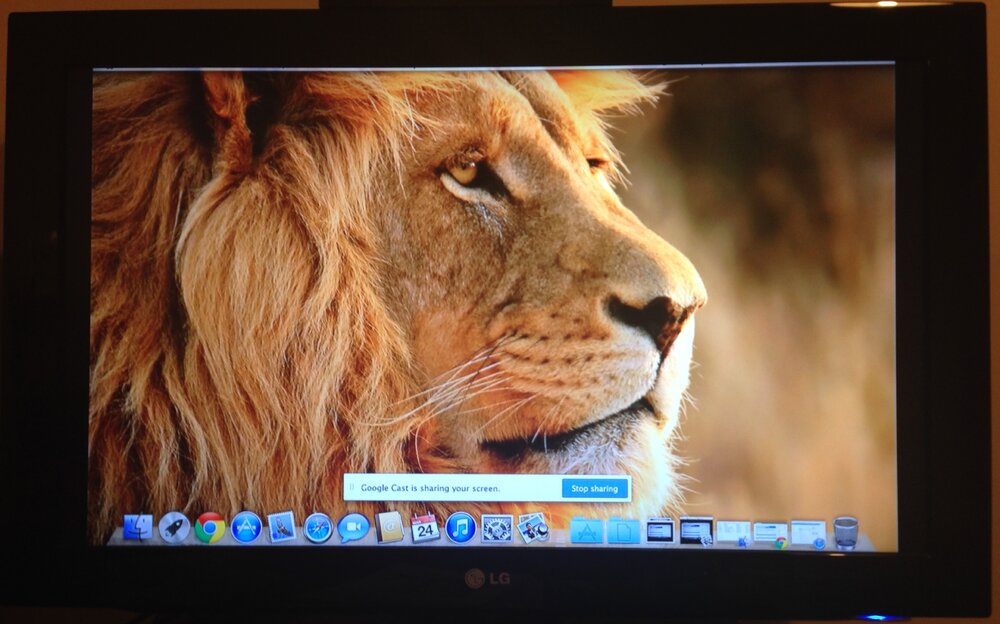Open the Applications folder stack in Dock
Image resolution: width=1000 pixels, height=624 pixels.
pyautogui.click(x=587, y=531)
